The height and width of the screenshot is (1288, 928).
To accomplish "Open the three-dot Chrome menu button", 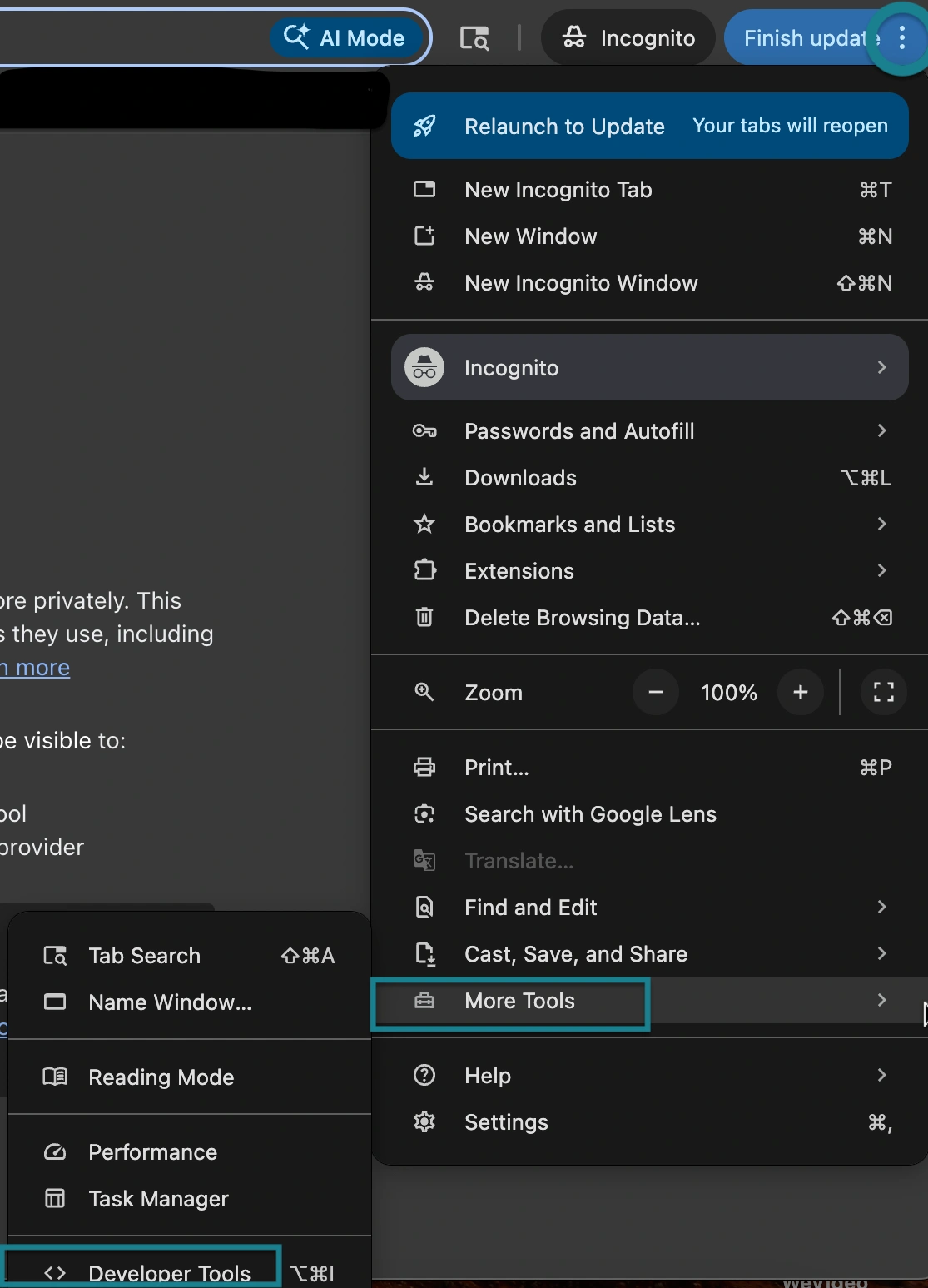I will tap(902, 38).
